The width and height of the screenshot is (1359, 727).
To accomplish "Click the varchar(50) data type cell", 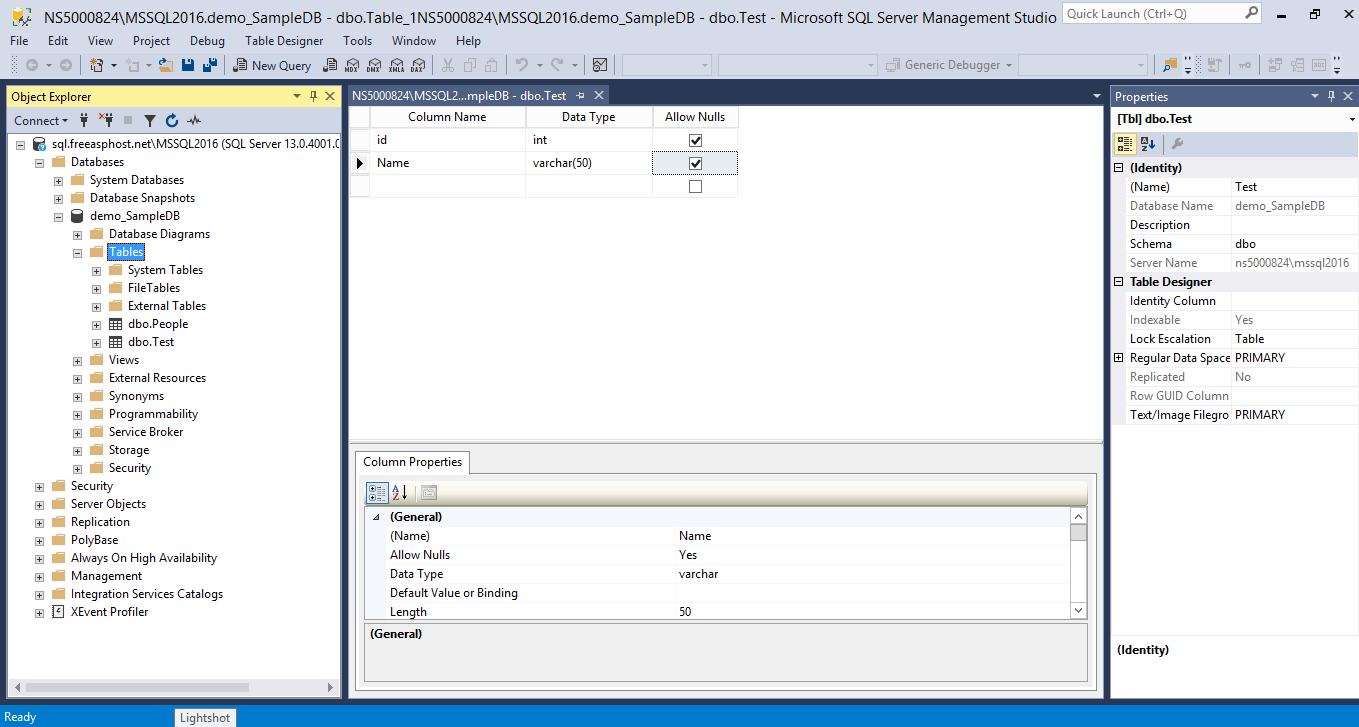I will [589, 163].
